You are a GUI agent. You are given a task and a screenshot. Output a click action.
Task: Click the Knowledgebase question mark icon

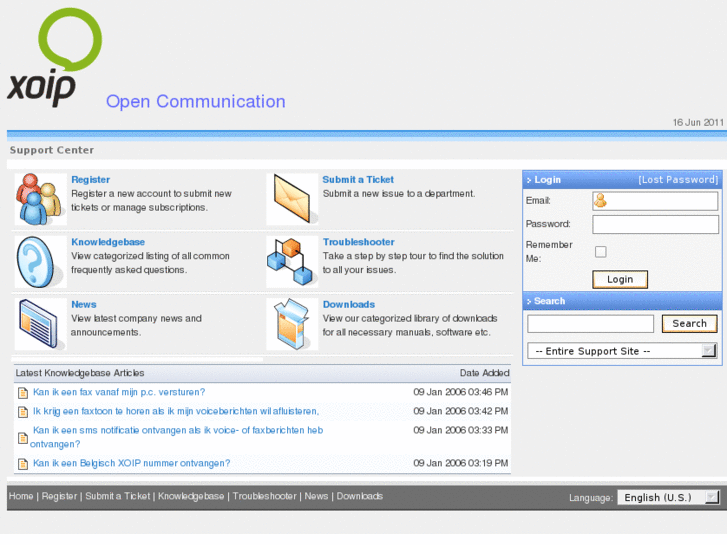[x=40, y=262]
